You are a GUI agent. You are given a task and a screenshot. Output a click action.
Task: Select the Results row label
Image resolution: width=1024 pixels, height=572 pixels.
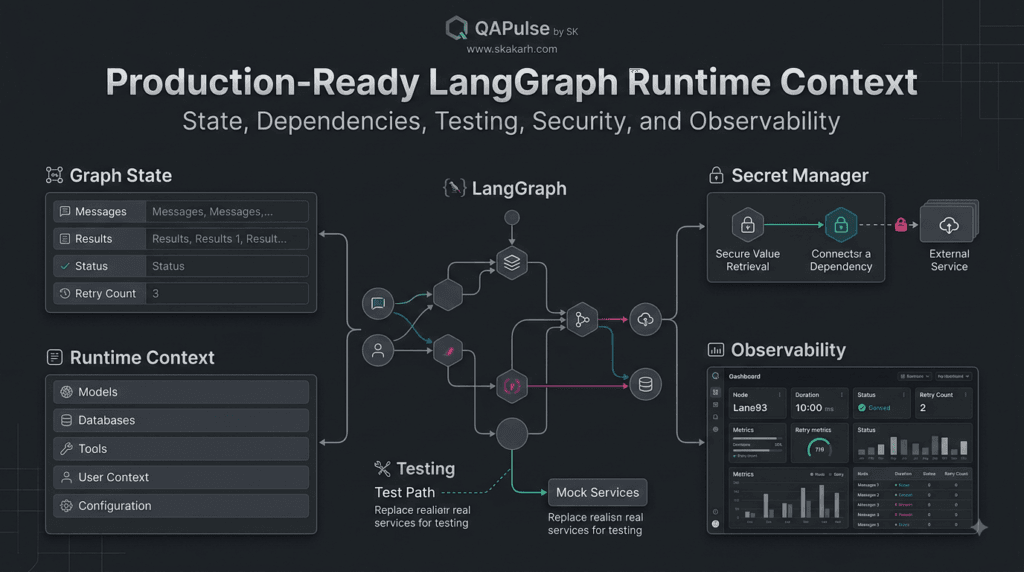click(93, 239)
